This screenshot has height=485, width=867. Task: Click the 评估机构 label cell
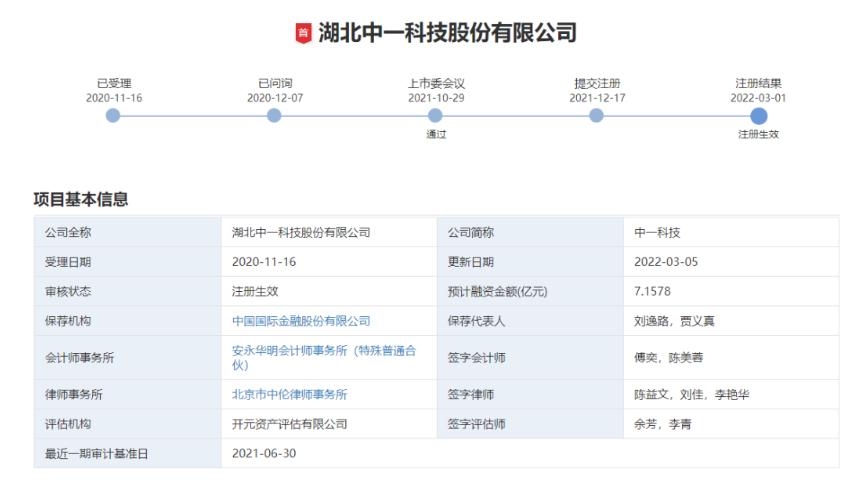coord(128,424)
